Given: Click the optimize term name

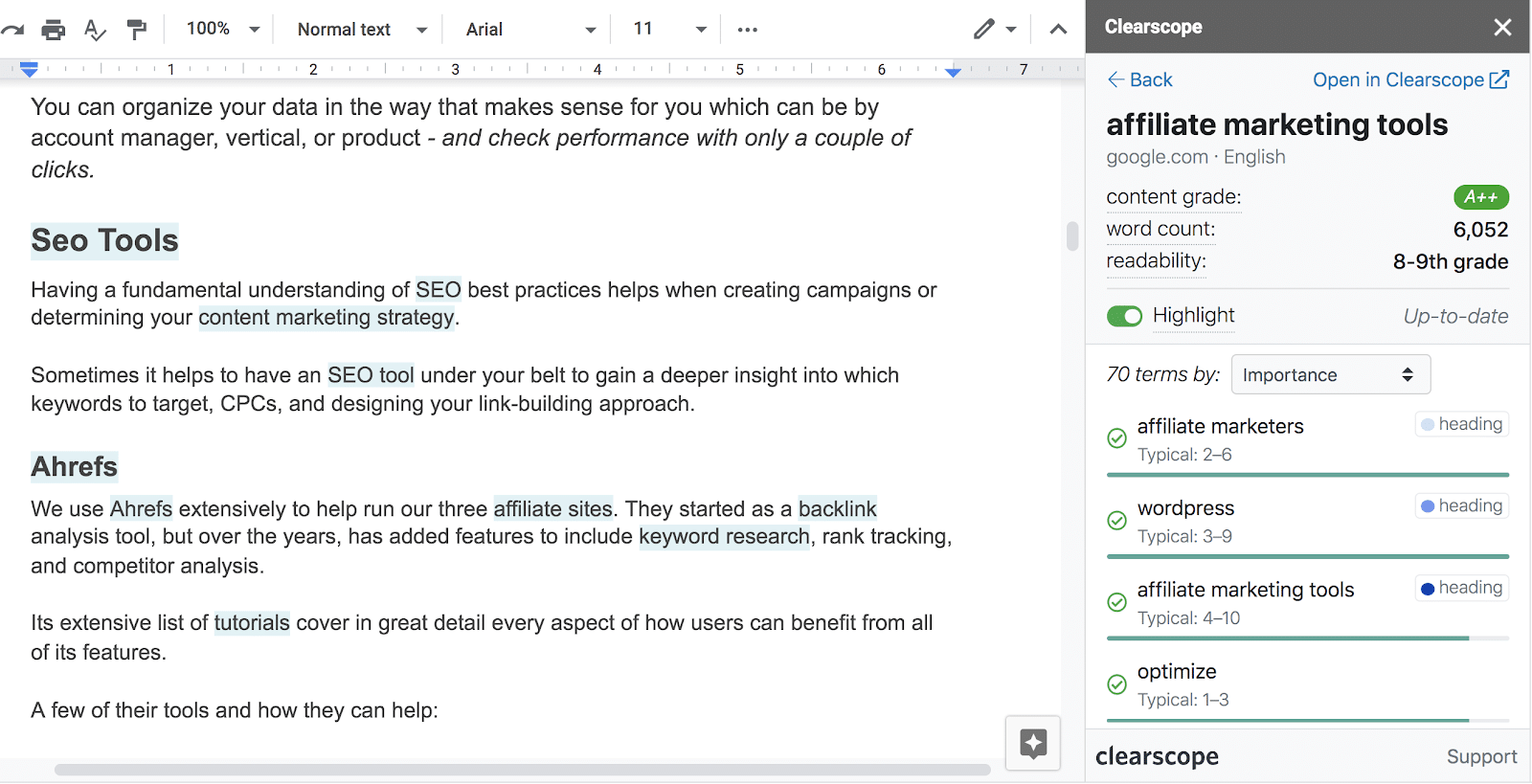Looking at the screenshot, I should (x=1177, y=672).
